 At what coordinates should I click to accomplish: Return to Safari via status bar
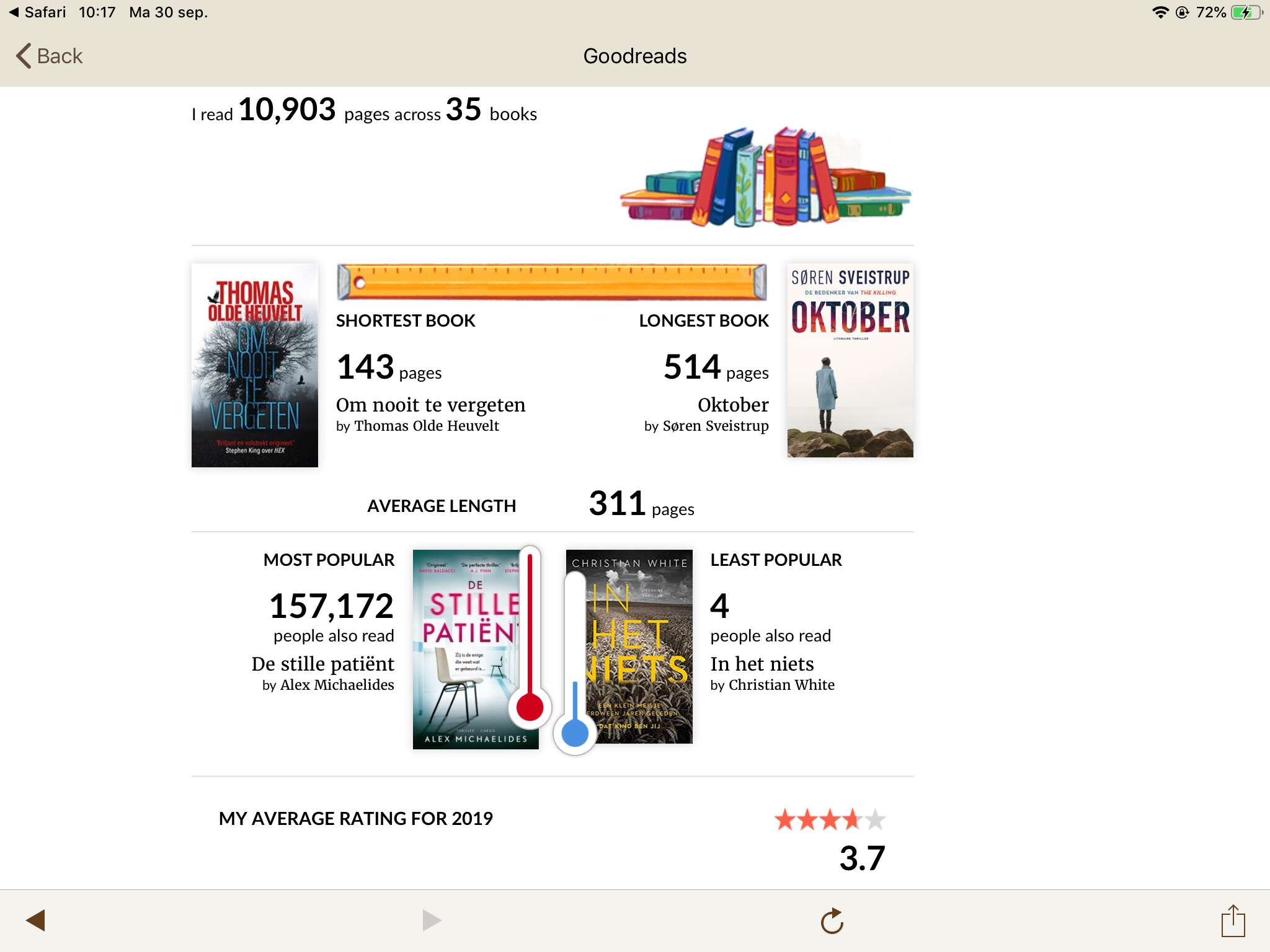[37, 12]
